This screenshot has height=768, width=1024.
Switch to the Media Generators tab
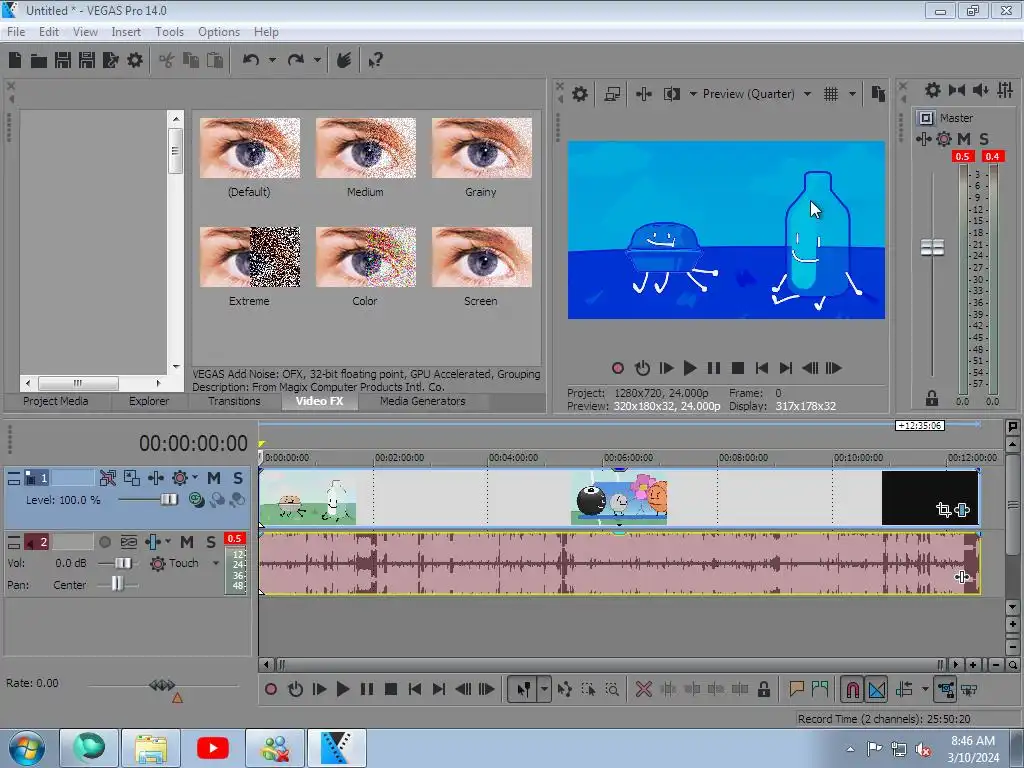[423, 401]
